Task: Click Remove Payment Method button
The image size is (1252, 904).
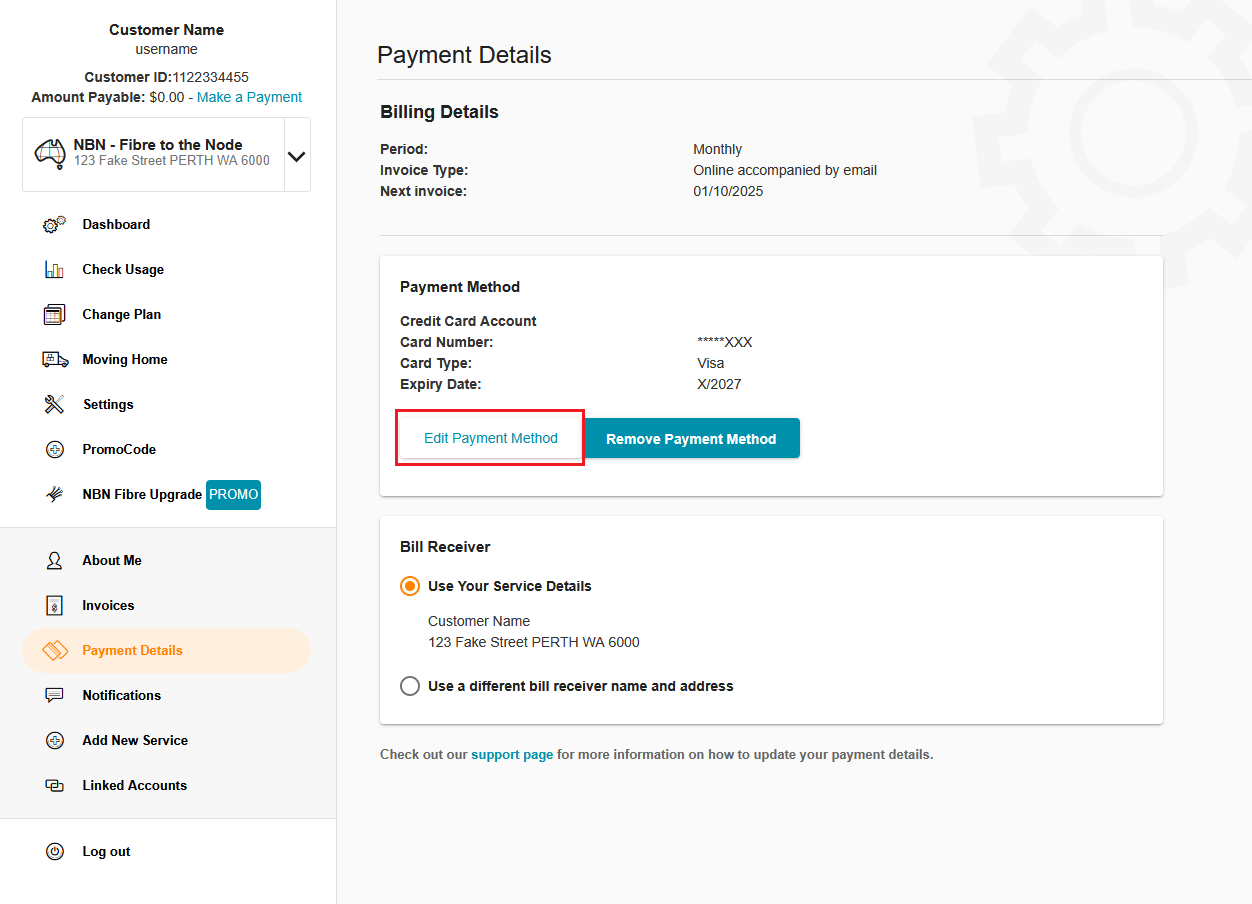Action: (x=691, y=439)
